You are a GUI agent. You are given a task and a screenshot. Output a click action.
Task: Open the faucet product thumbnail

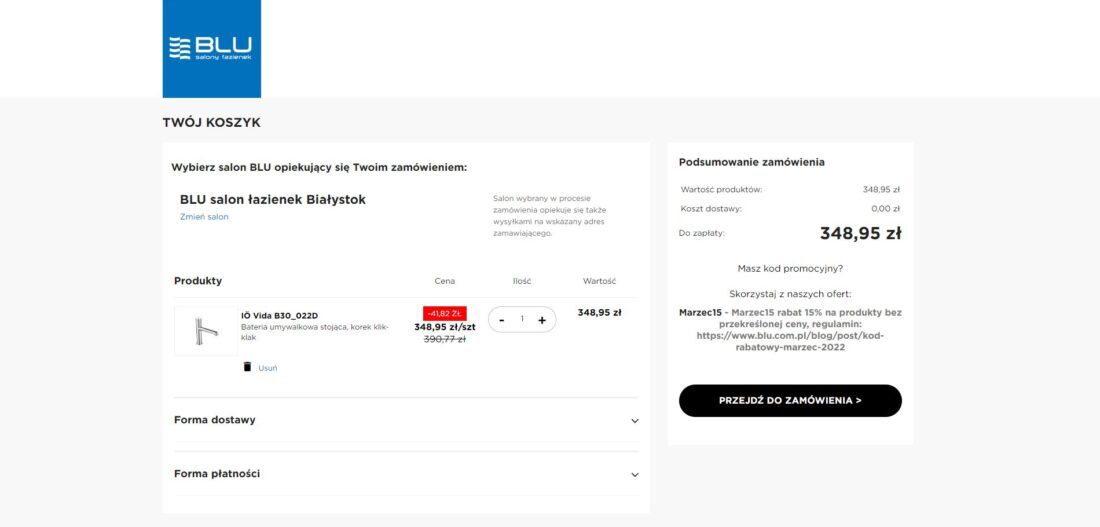(x=205, y=330)
